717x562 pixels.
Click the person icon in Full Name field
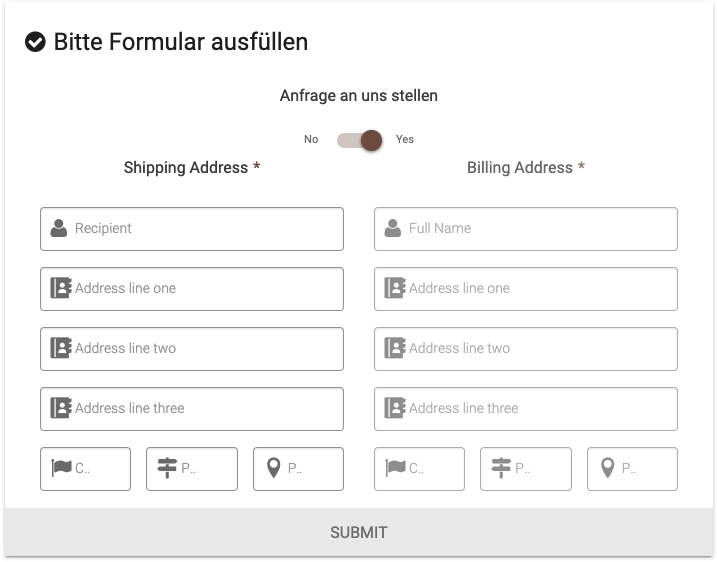coord(393,228)
